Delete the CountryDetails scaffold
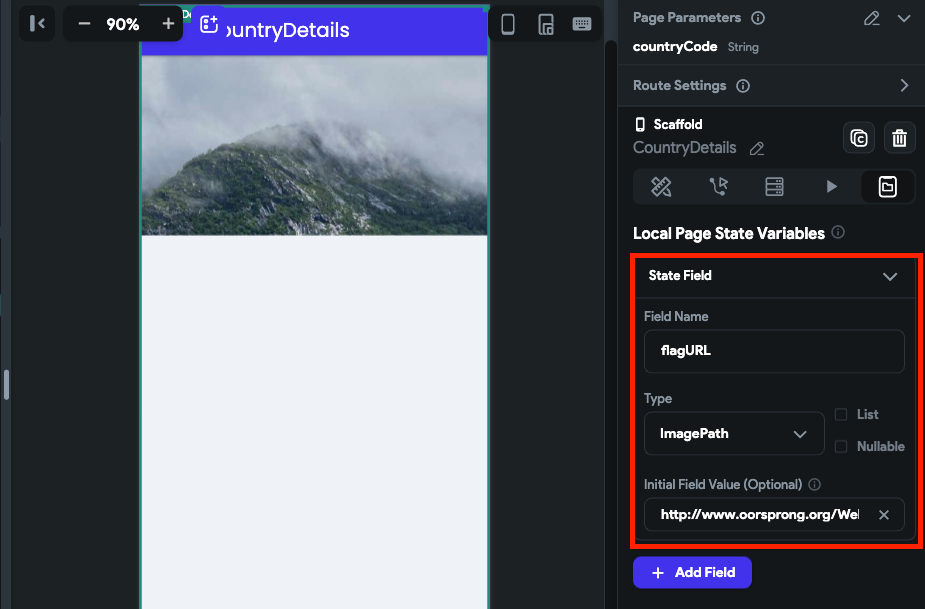925x609 pixels. [x=899, y=138]
